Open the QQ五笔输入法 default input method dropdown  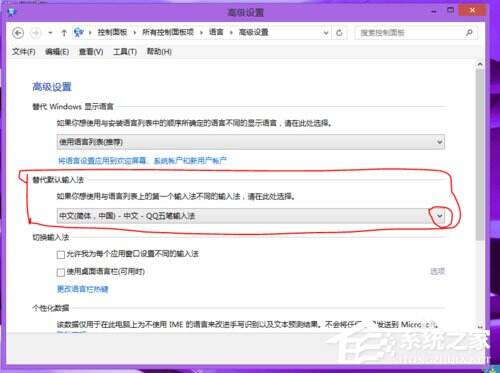coord(251,216)
